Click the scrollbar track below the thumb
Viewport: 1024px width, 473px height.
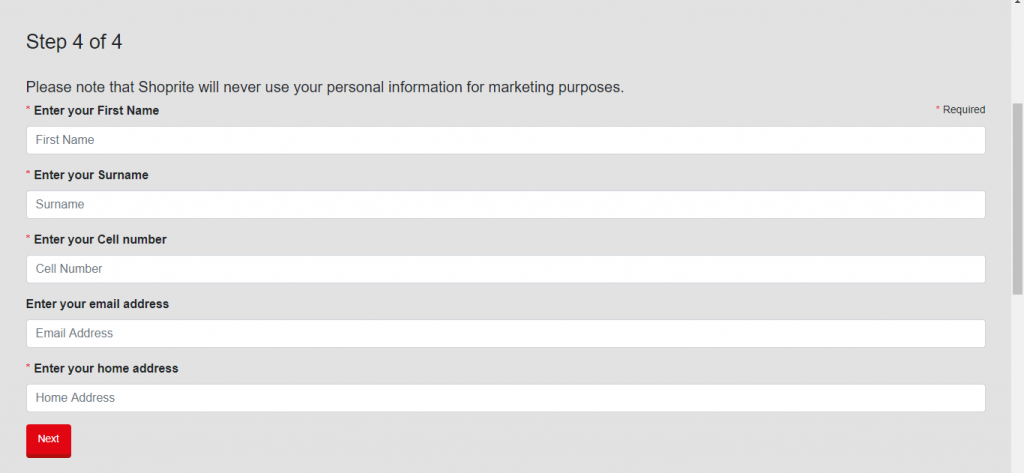[1017, 380]
